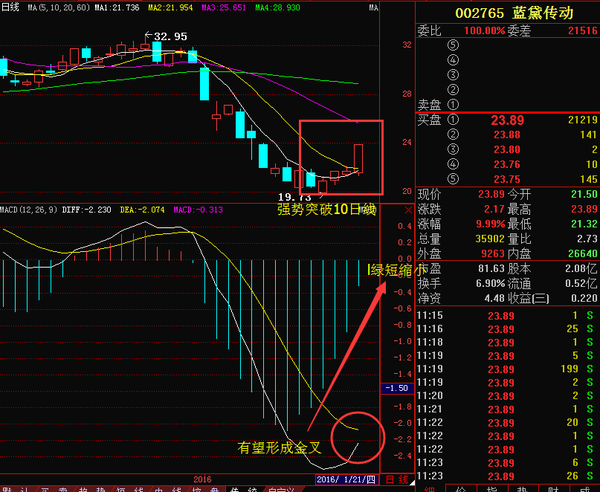
Task: Click the stock title 002765 蓝黛传动
Action: [507, 11]
